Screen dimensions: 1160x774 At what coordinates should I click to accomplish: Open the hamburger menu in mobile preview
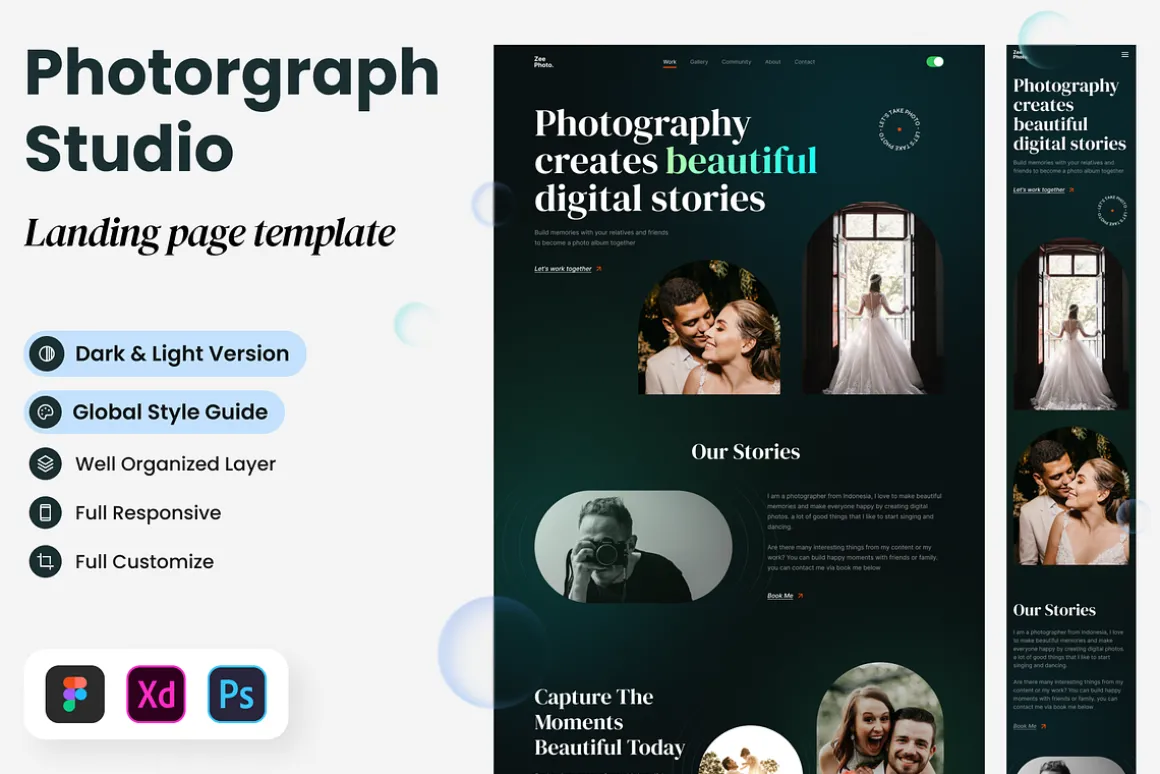click(x=1124, y=55)
